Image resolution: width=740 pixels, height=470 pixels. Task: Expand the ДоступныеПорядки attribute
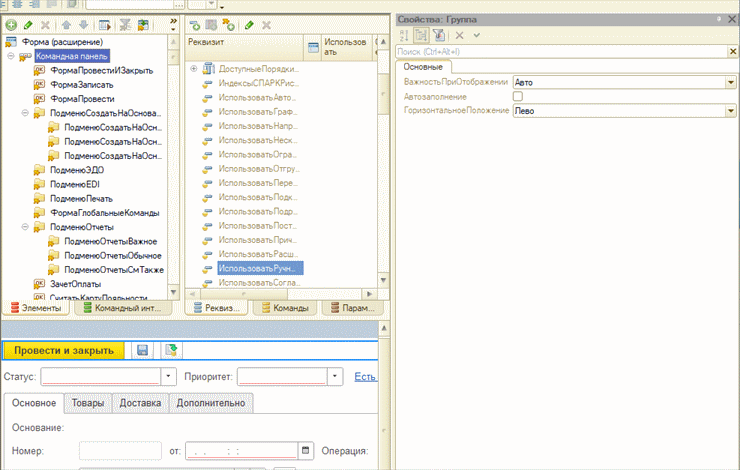193,69
